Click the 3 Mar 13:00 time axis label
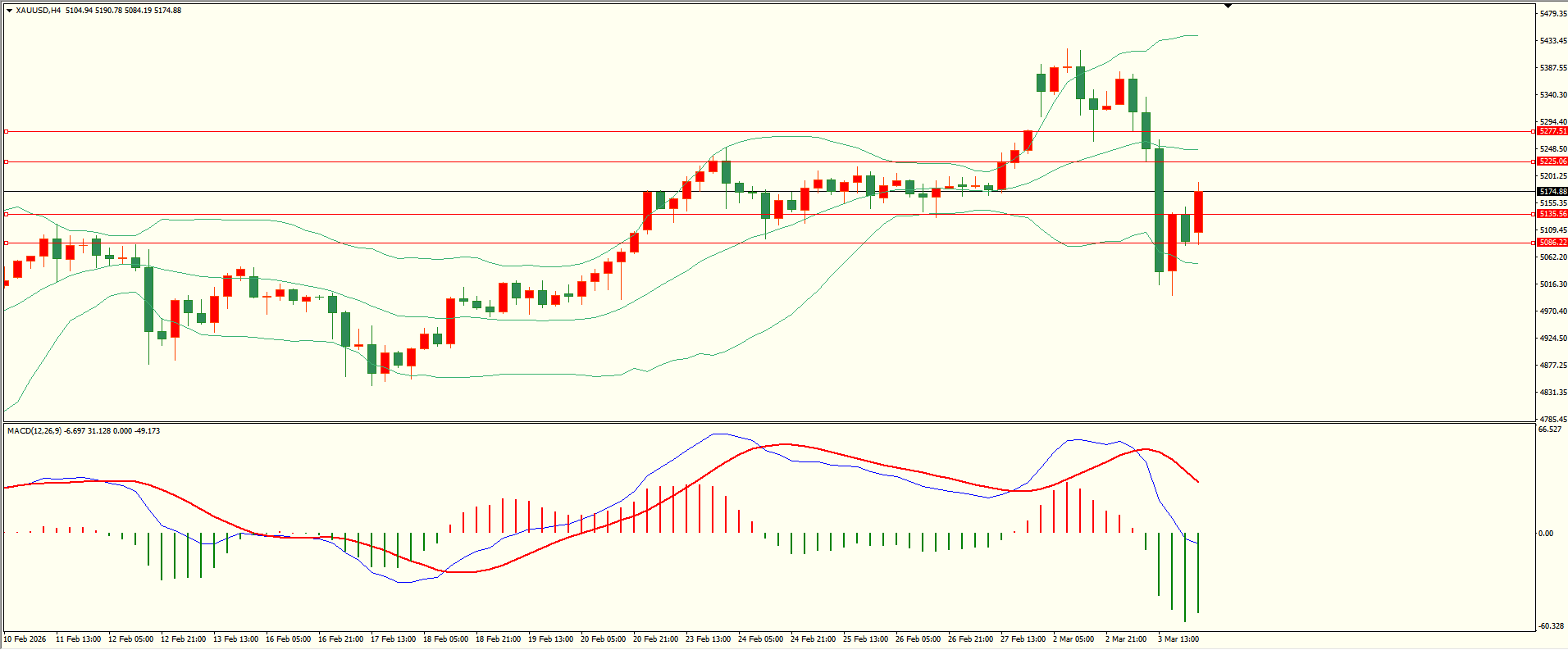1568x650 pixels. [1178, 639]
